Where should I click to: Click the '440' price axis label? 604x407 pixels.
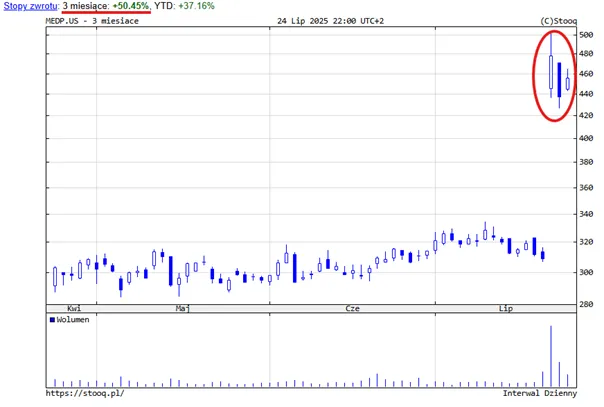586,94
